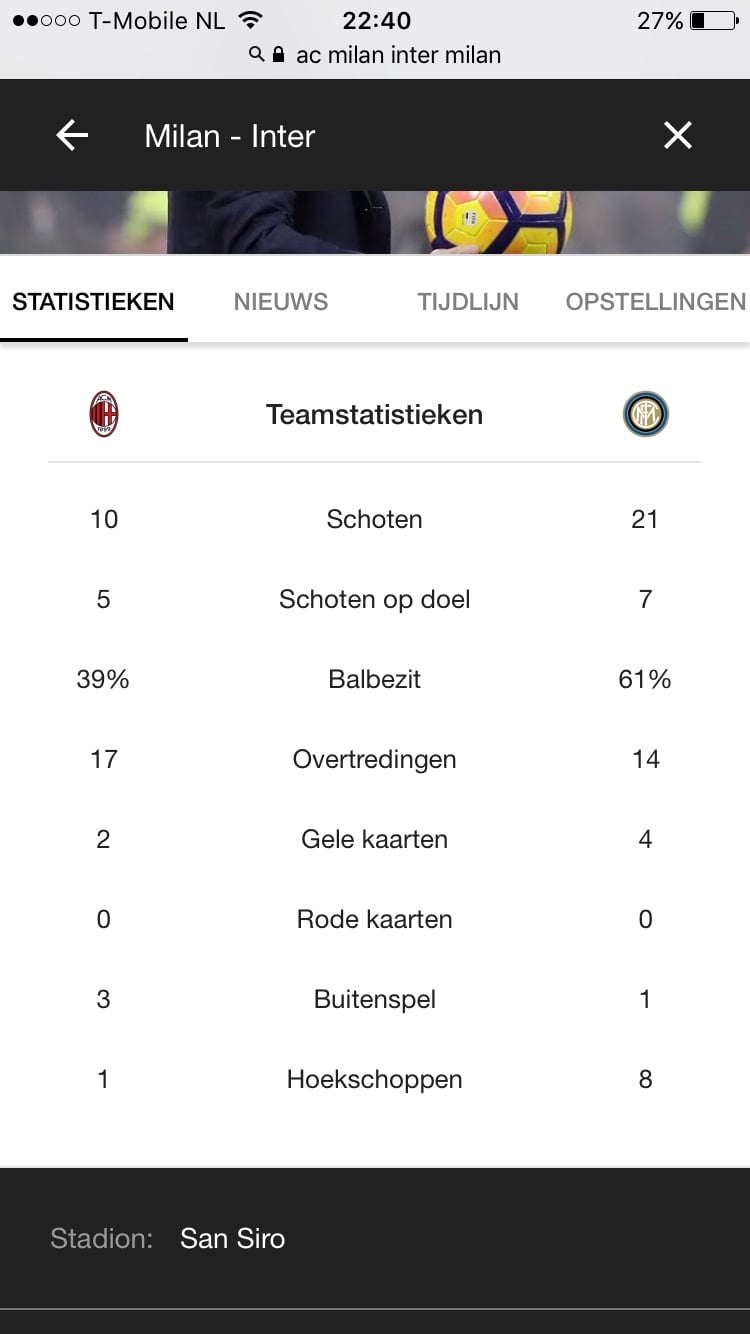Viewport: 750px width, 1334px height.
Task: Select the Statistieken tab
Action: (93, 302)
